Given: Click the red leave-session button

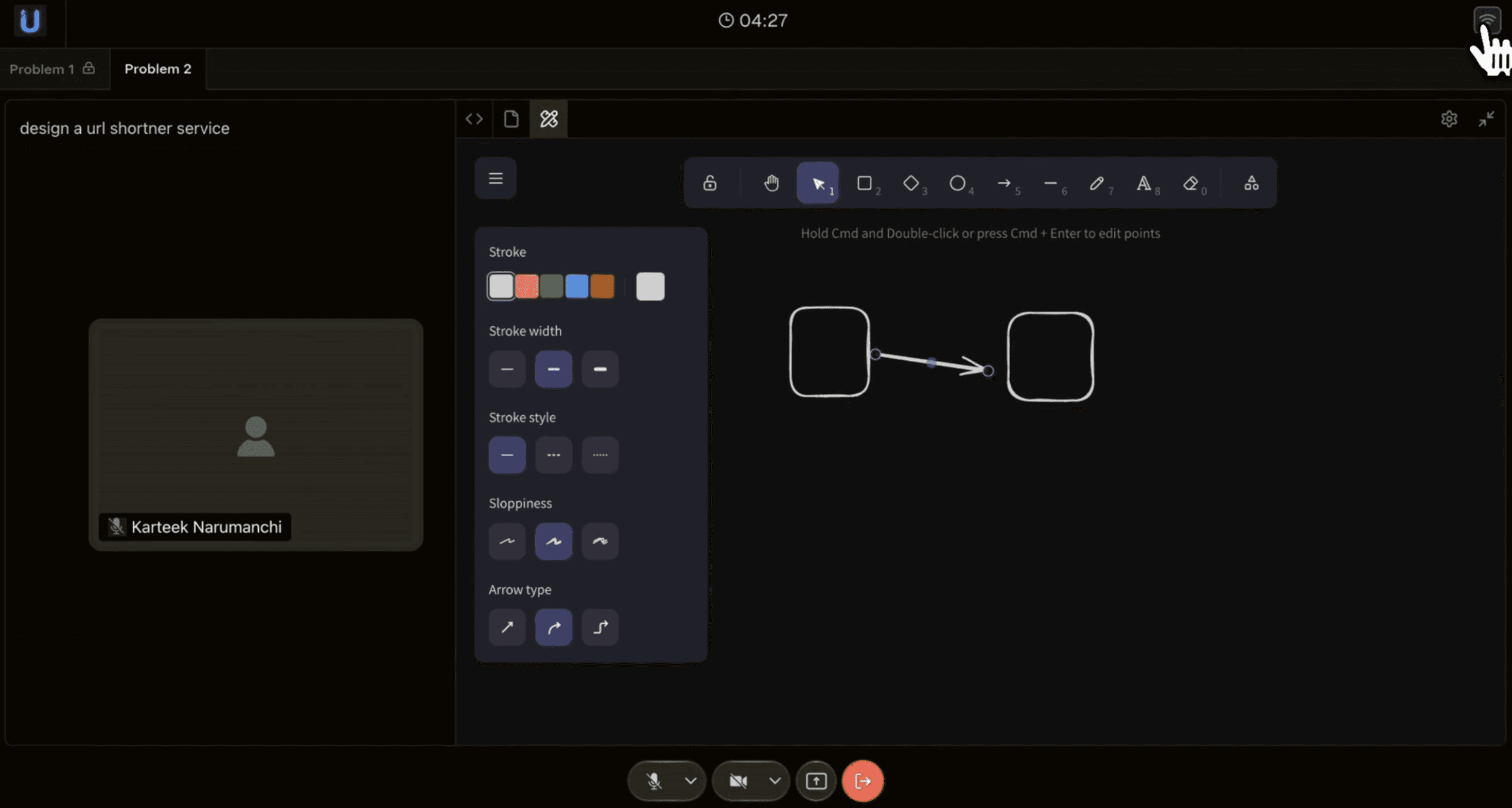Looking at the screenshot, I should click(x=862, y=781).
